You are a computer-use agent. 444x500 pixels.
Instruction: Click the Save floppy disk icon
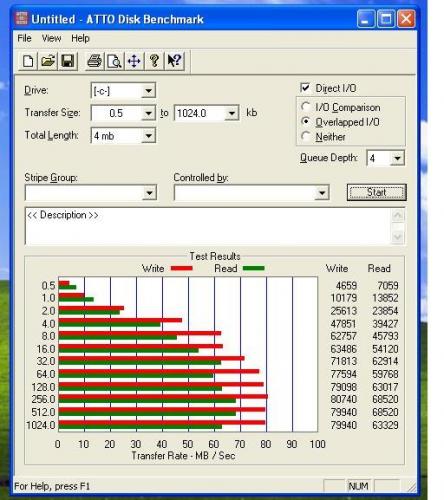68,61
